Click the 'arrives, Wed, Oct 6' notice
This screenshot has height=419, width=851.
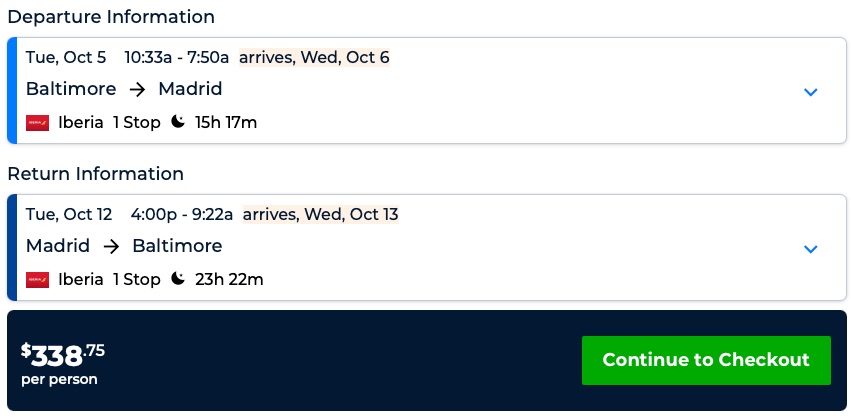point(314,57)
